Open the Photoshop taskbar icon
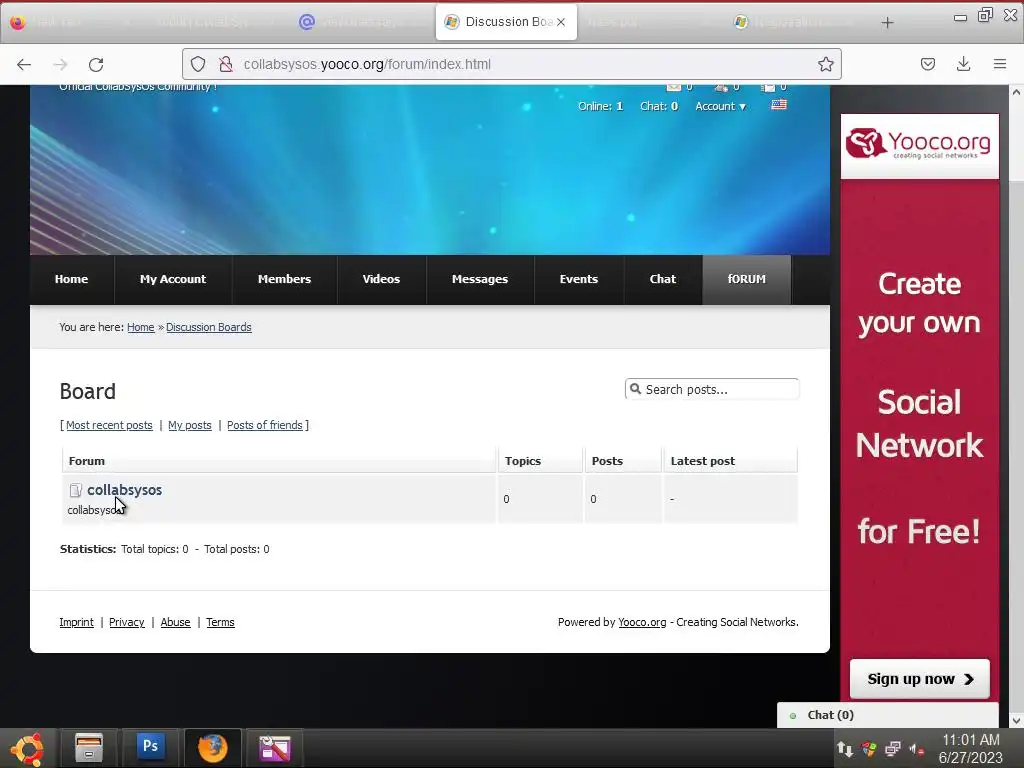The height and width of the screenshot is (768, 1024). coord(150,747)
